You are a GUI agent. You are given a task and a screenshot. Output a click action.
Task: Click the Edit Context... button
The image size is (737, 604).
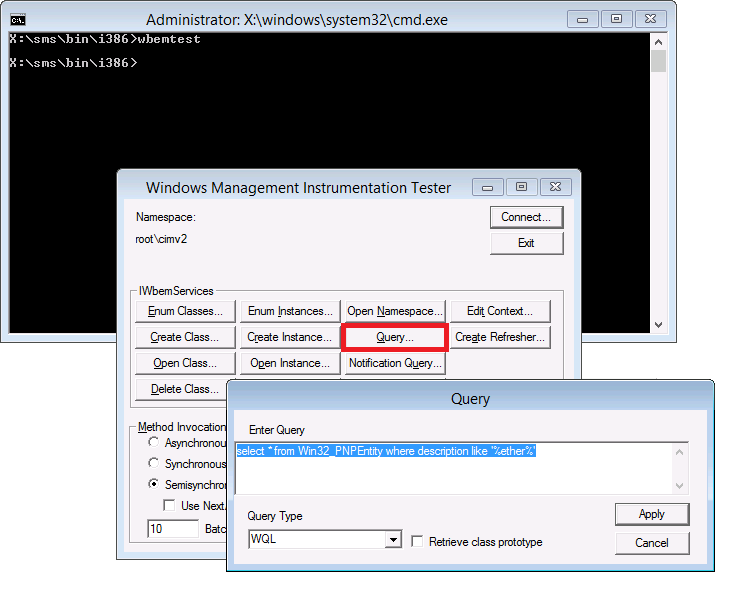click(500, 311)
